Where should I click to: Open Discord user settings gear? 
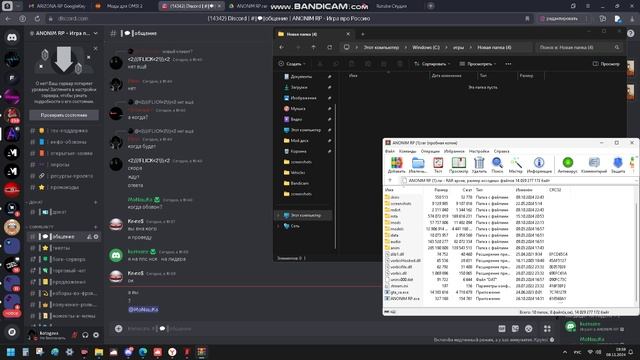click(96, 335)
